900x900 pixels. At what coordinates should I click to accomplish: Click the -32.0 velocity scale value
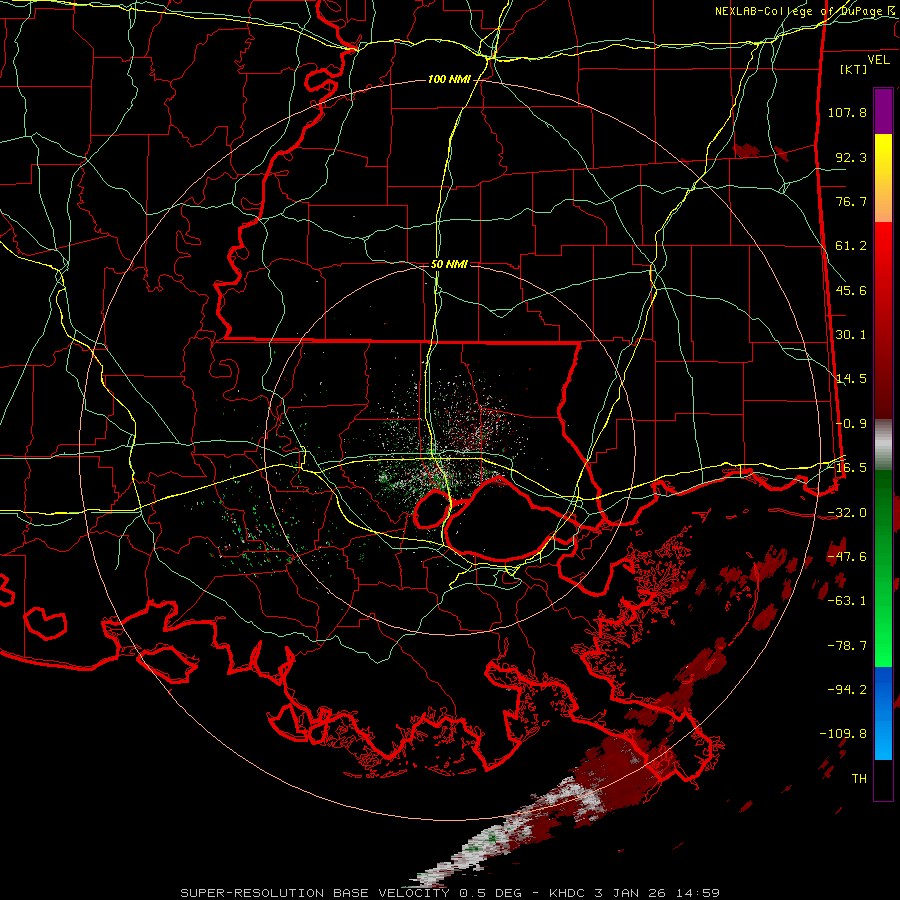(x=847, y=513)
